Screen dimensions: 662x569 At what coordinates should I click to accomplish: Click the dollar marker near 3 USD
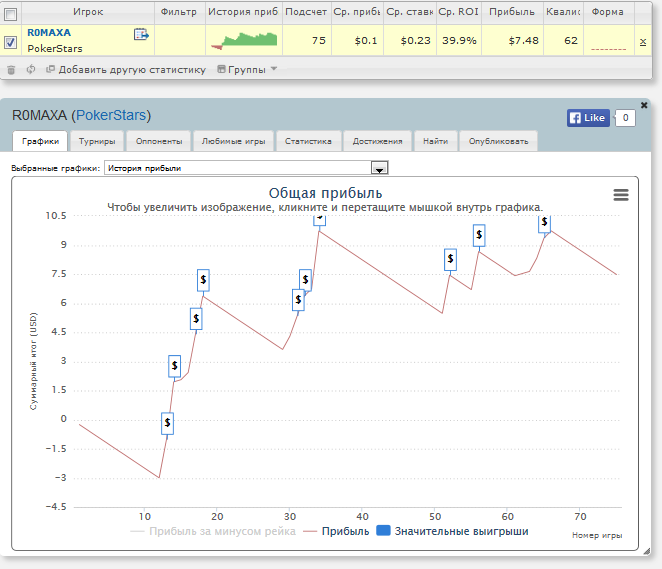[x=174, y=366]
